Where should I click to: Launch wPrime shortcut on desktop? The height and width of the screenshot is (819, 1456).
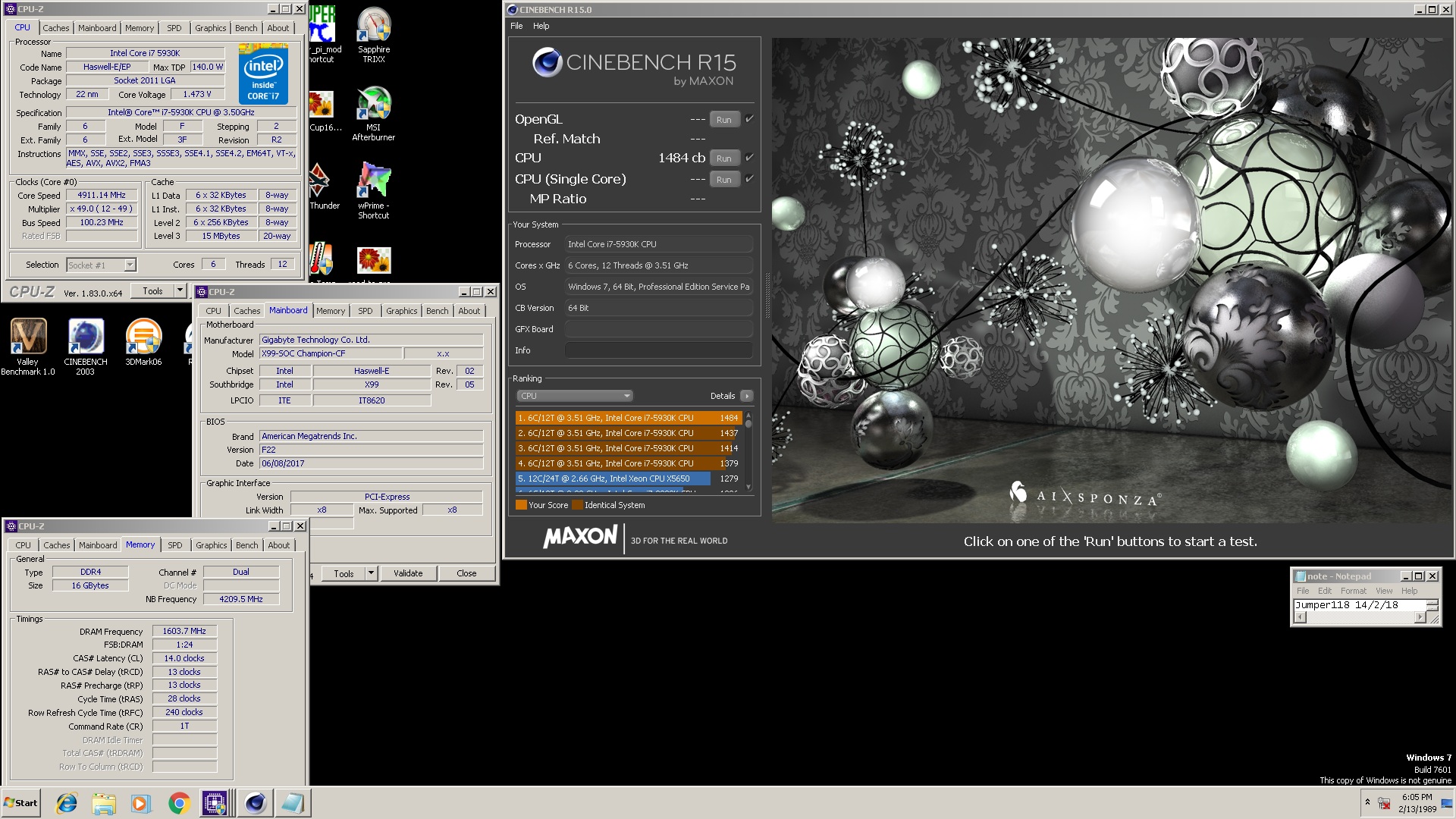pyautogui.click(x=374, y=190)
